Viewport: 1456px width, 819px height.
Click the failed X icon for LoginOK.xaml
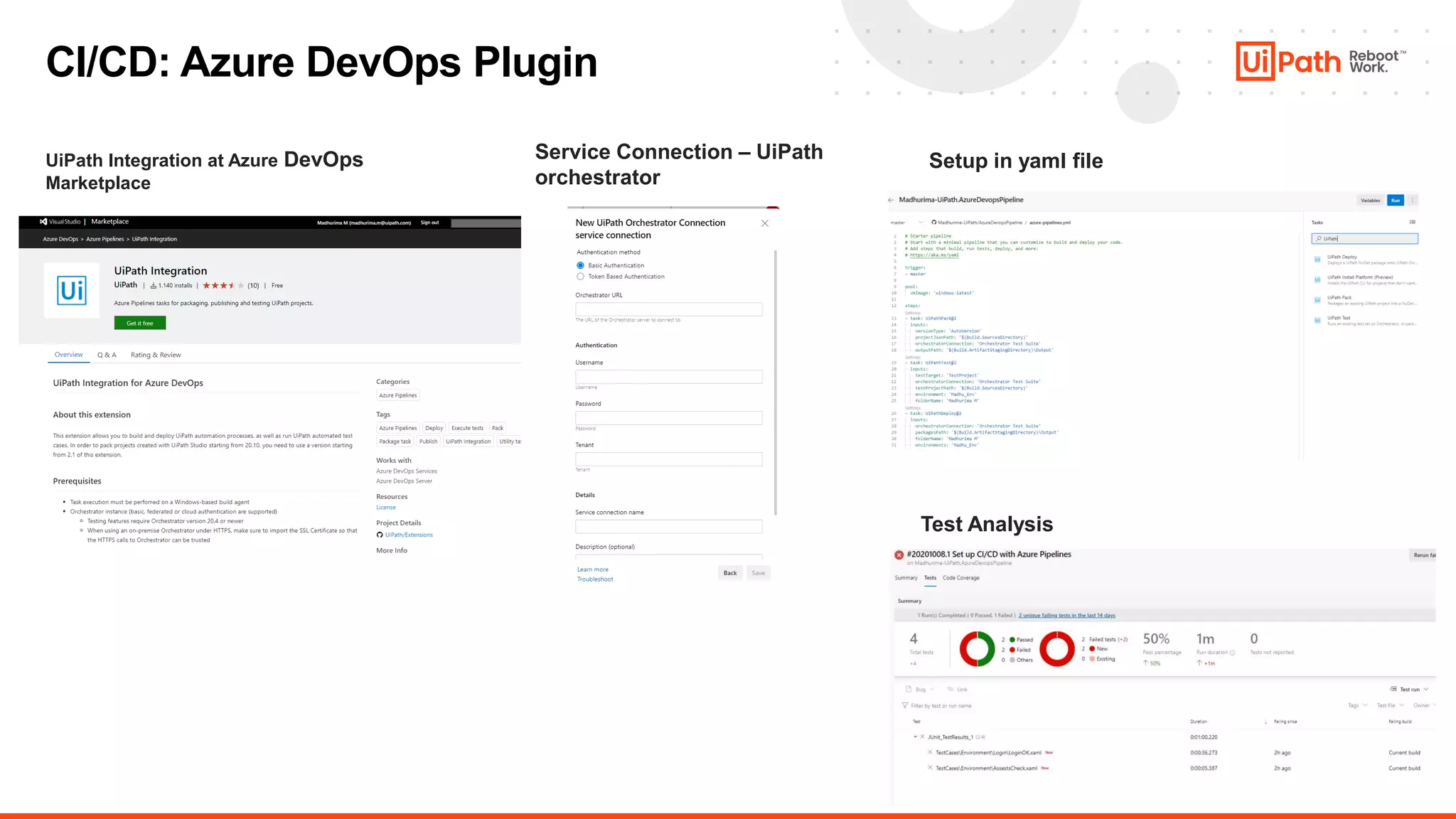tap(930, 752)
